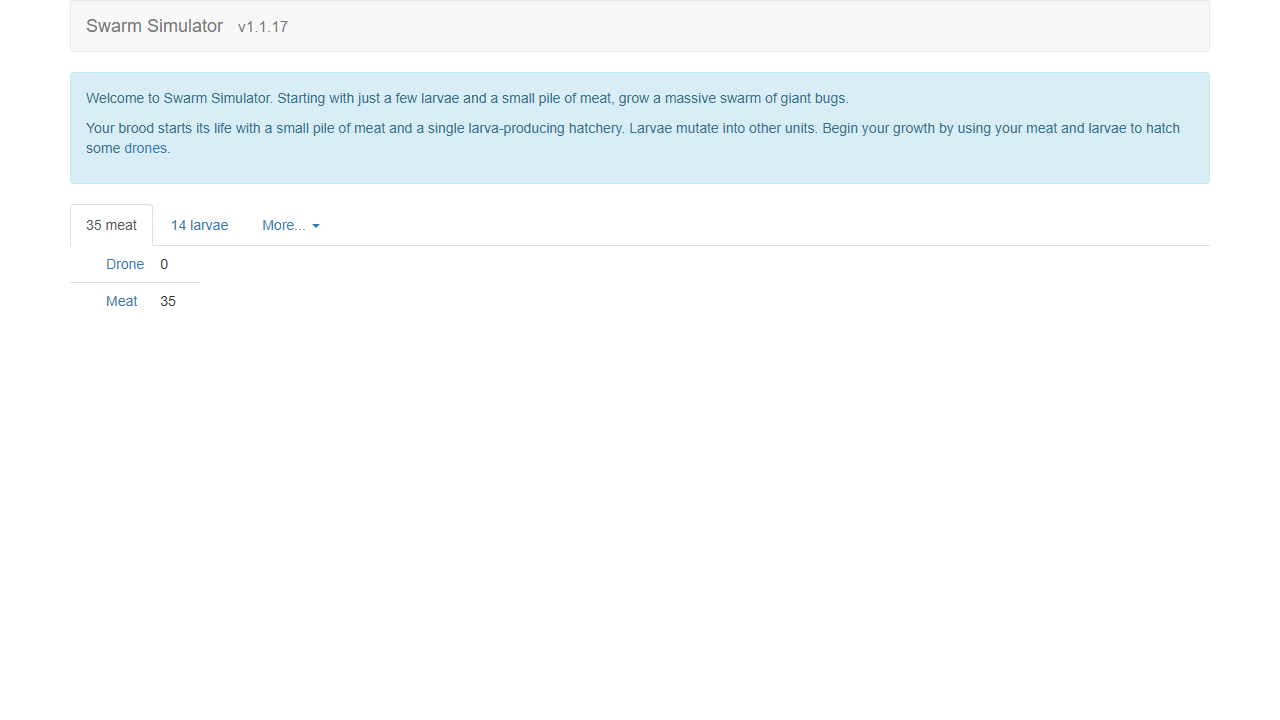Click the Swarm Simulator title
This screenshot has width=1280, height=720.
[154, 26]
